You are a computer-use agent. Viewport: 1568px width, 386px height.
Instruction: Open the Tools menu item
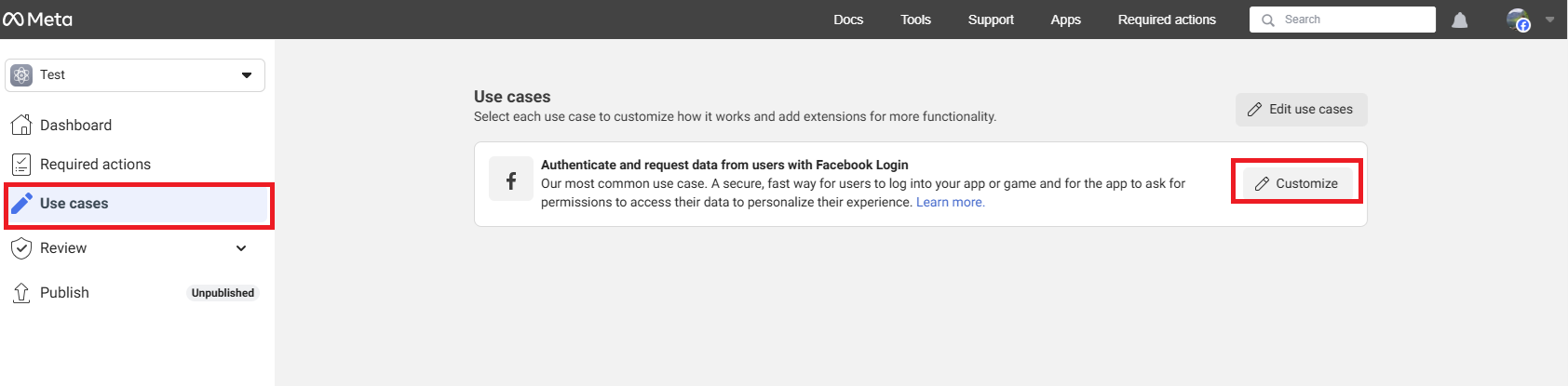915,20
